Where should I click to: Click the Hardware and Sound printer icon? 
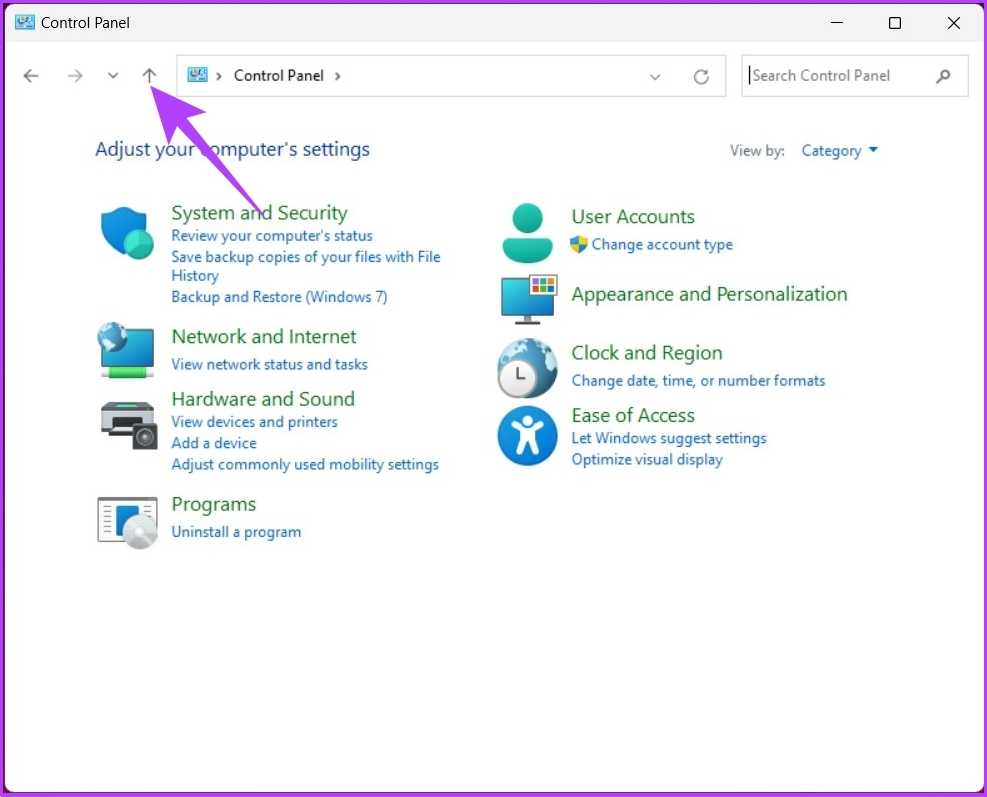129,425
